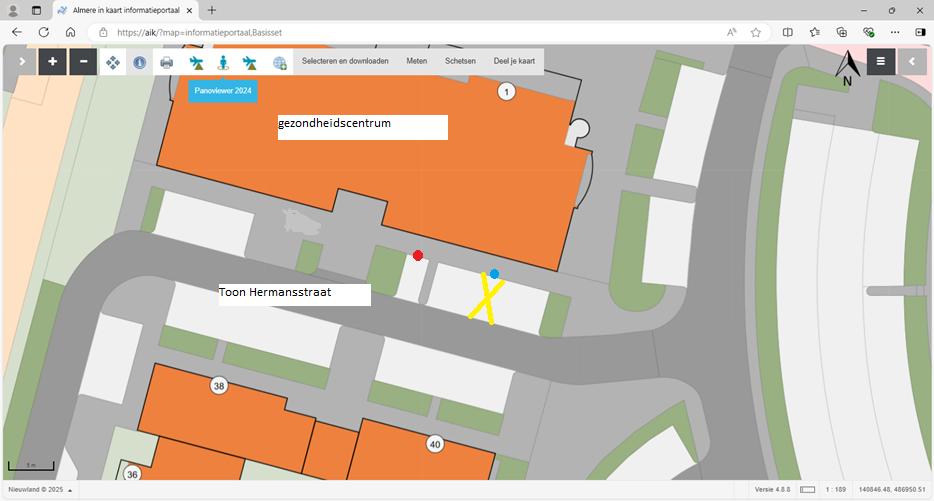This screenshot has height=501, width=934.
Task: Open the Selecteren en downloaden menu
Action: [x=345, y=62]
